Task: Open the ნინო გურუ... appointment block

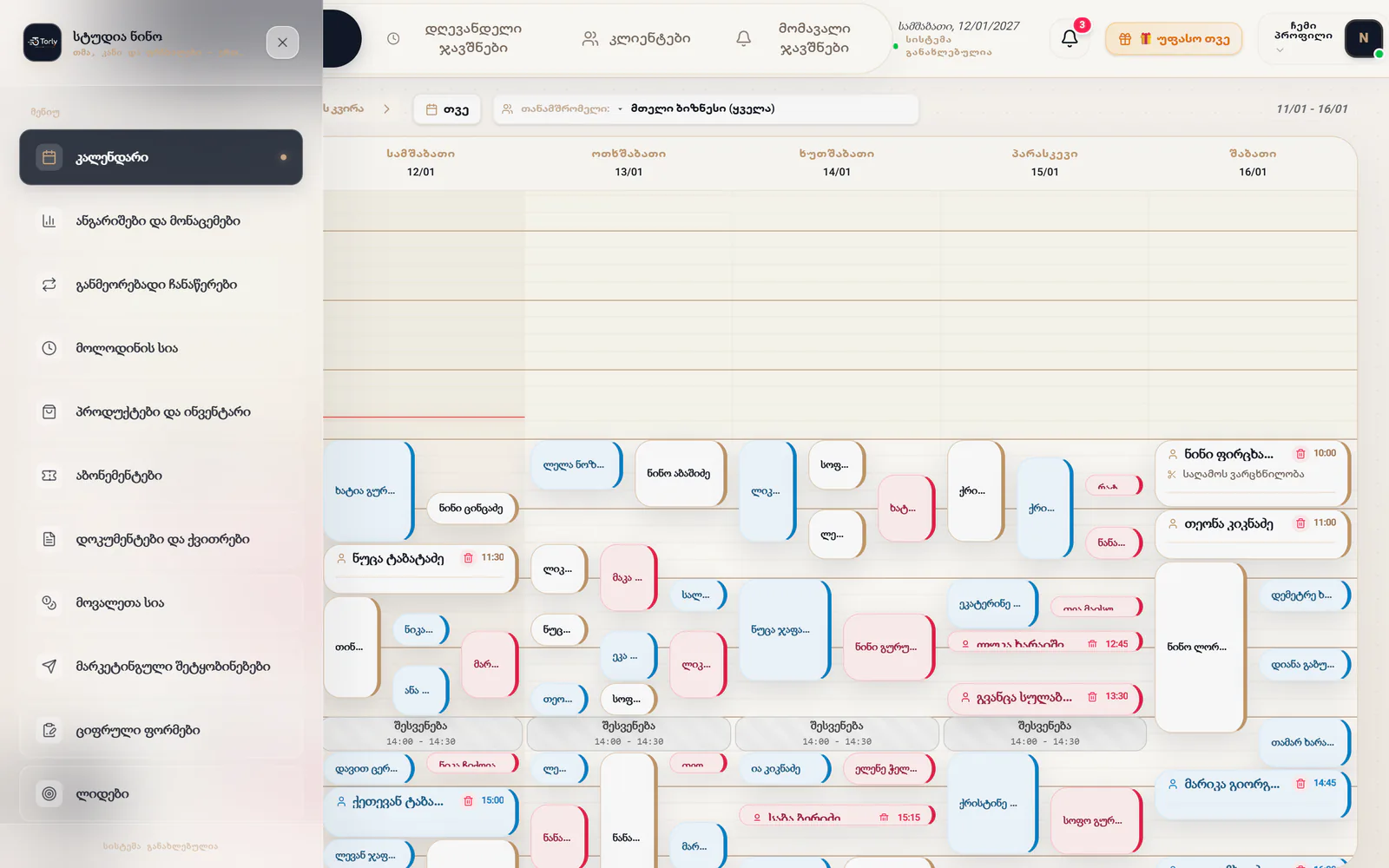Action: point(889,647)
